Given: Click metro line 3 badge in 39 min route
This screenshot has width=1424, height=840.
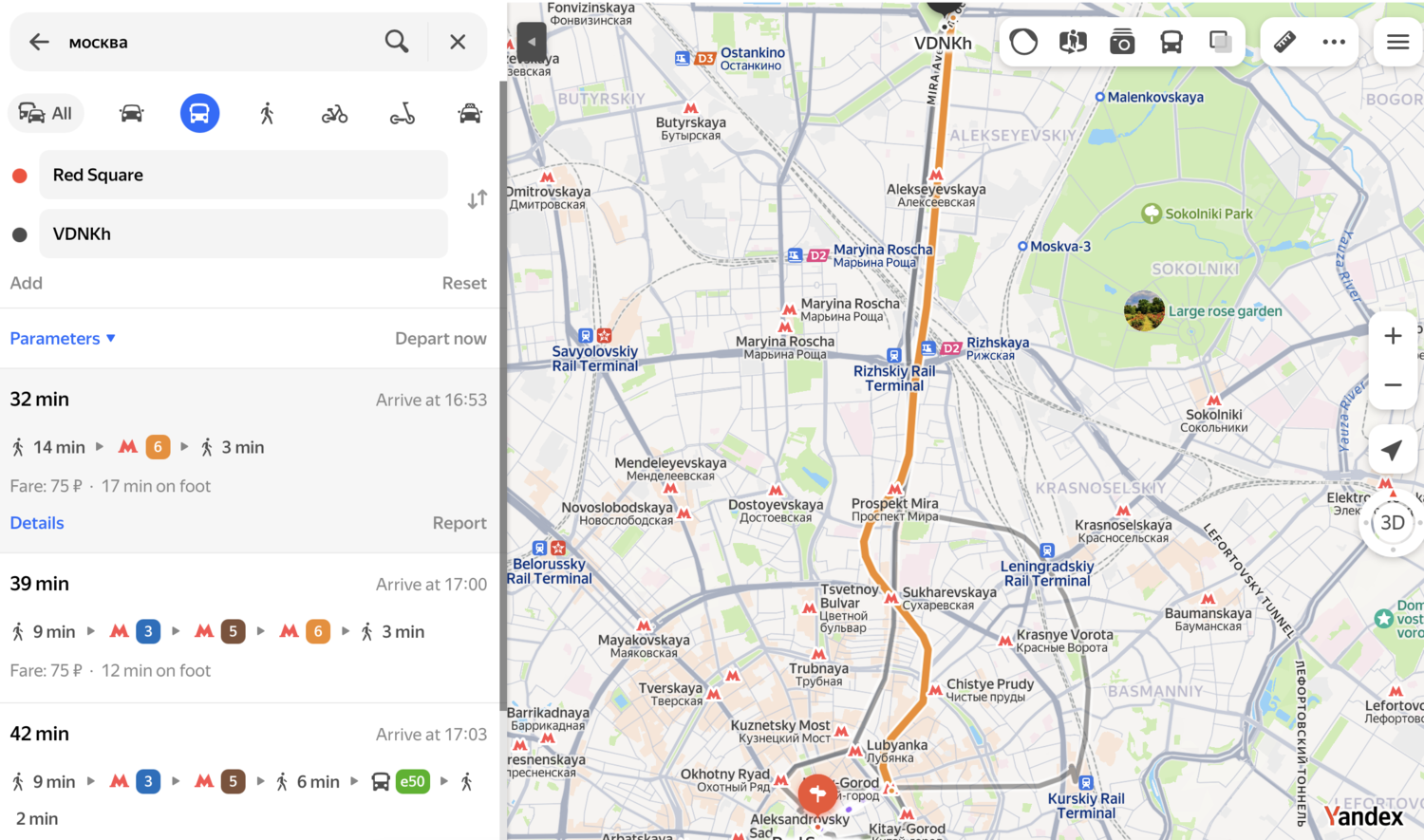Looking at the screenshot, I should pyautogui.click(x=147, y=631).
